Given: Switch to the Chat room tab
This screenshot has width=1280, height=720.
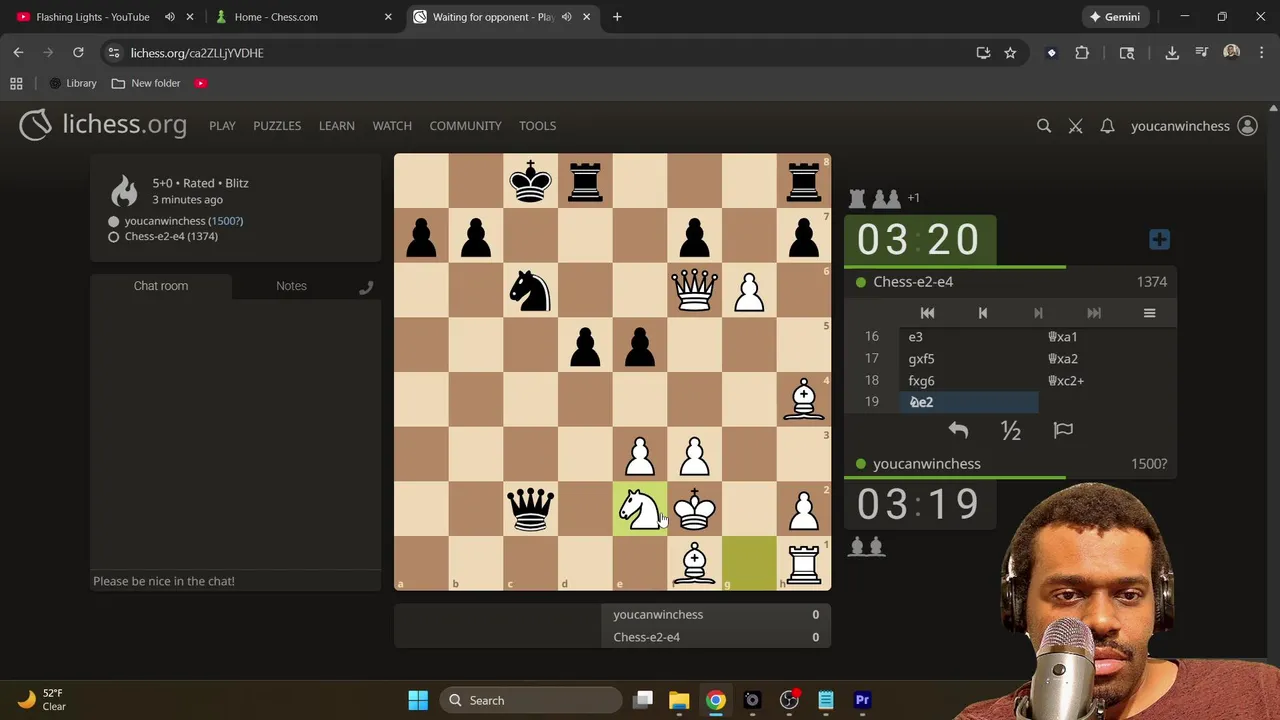Looking at the screenshot, I should (161, 286).
